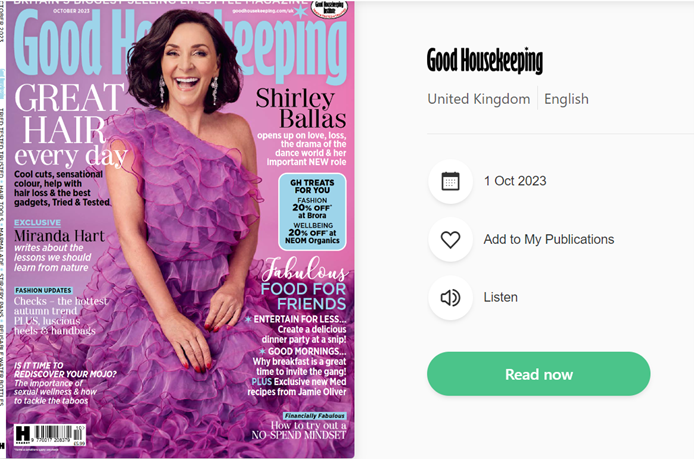This screenshot has width=694, height=459.
Task: Click the blue Good Housekeeping masthead on cover
Action: (x=180, y=44)
